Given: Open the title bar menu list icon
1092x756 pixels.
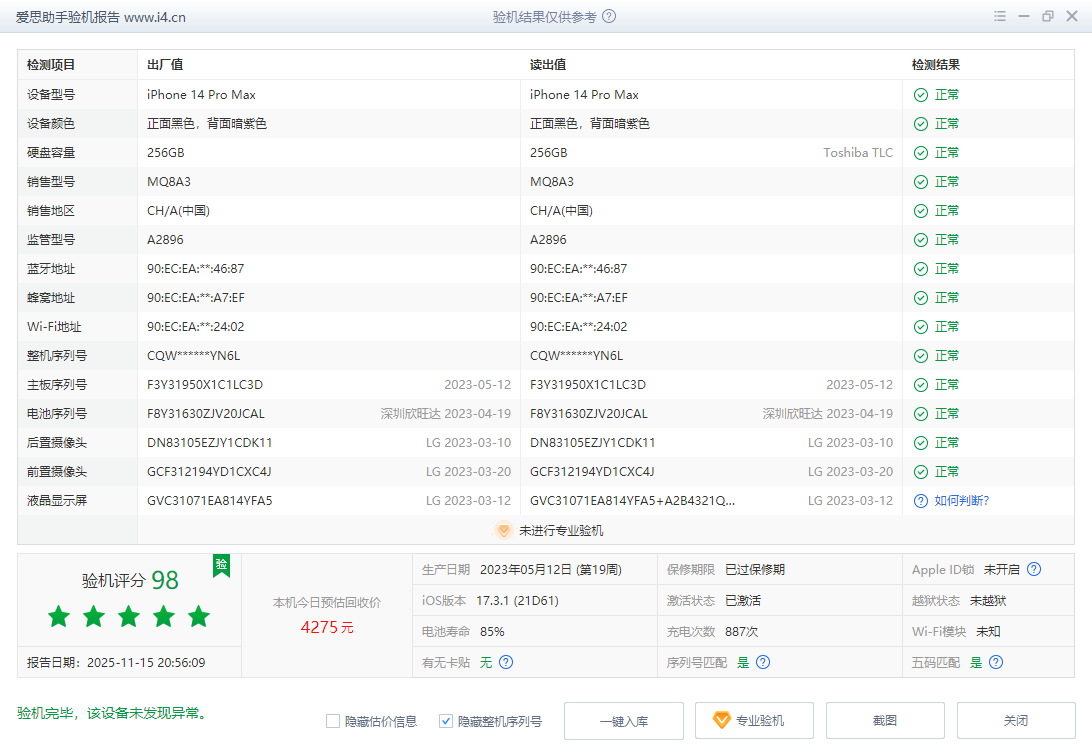Looking at the screenshot, I should pyautogui.click(x=1000, y=17).
